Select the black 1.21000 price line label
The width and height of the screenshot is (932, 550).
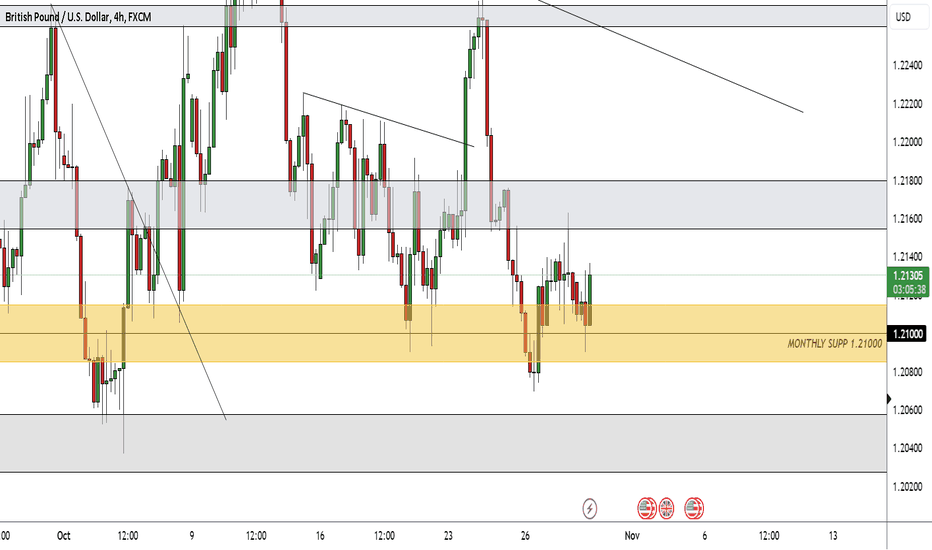(907, 334)
